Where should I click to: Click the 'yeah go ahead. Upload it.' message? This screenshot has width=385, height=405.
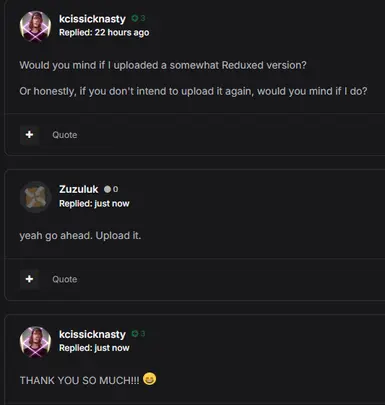click(80, 236)
